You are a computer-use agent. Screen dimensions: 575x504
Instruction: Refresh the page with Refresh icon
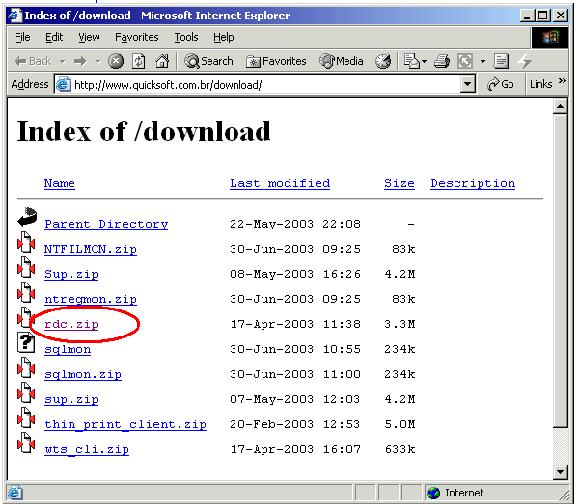point(139,61)
